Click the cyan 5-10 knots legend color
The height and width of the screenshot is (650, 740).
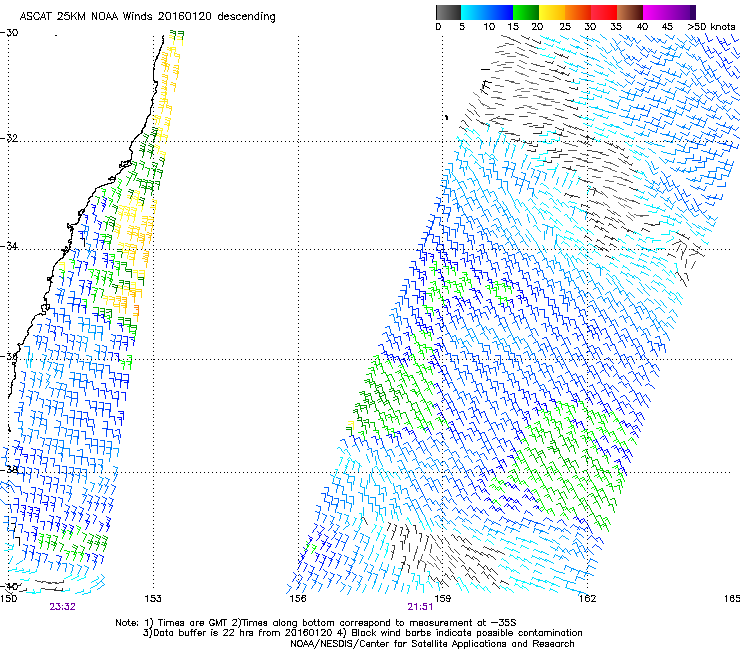(473, 12)
